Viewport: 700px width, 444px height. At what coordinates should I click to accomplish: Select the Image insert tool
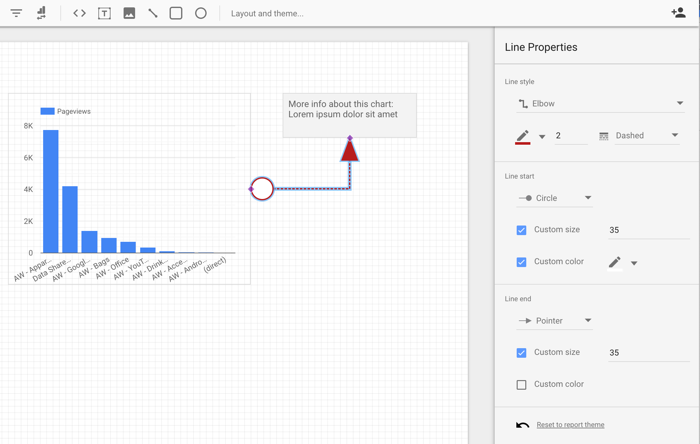(129, 13)
